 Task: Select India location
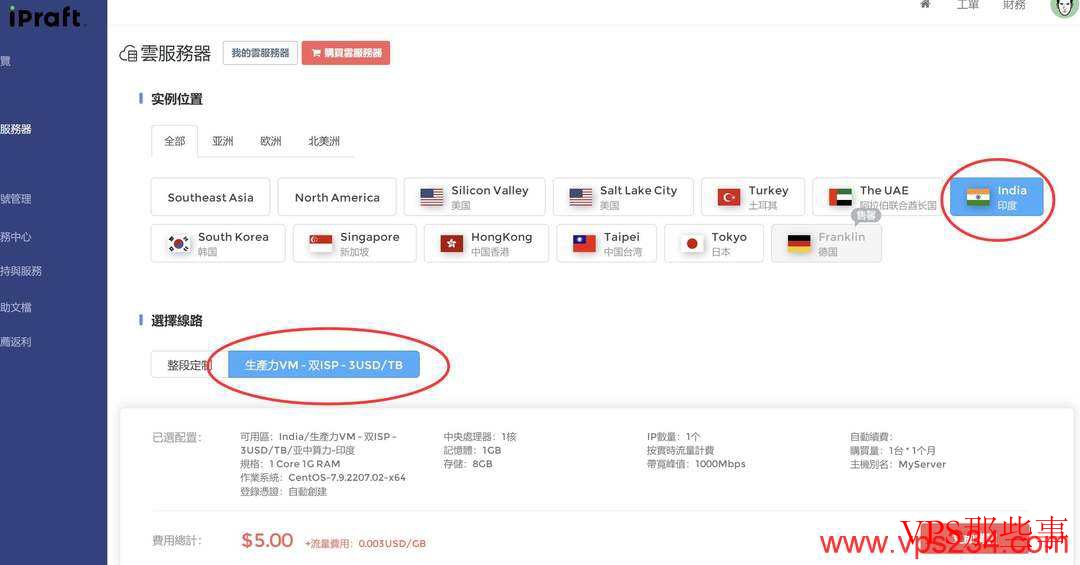click(x=997, y=197)
